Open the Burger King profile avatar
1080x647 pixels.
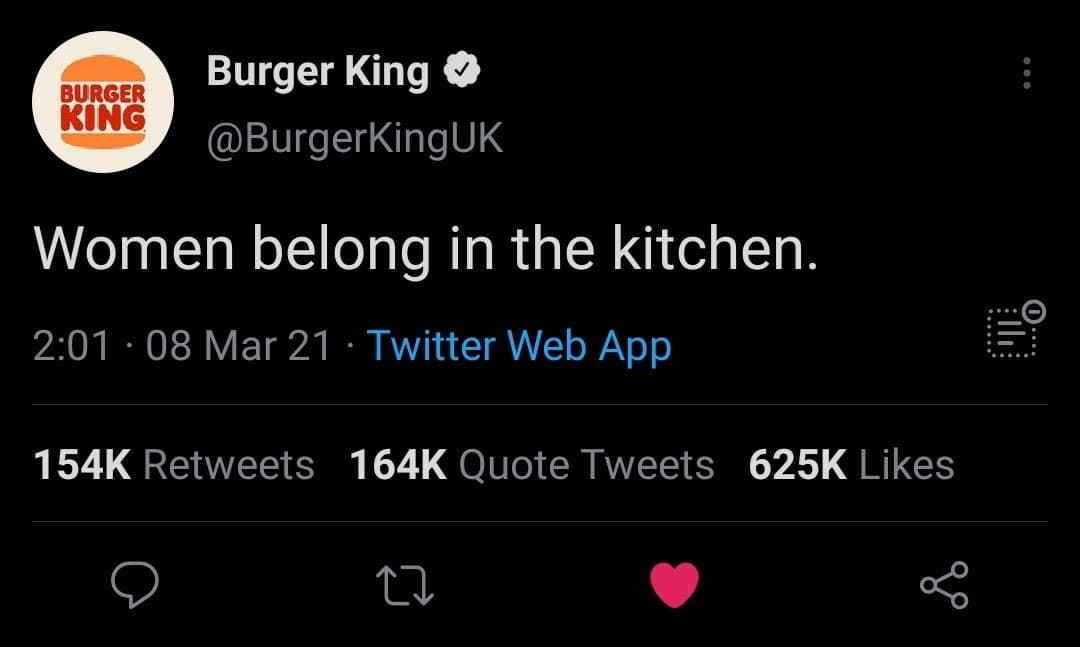click(x=103, y=102)
